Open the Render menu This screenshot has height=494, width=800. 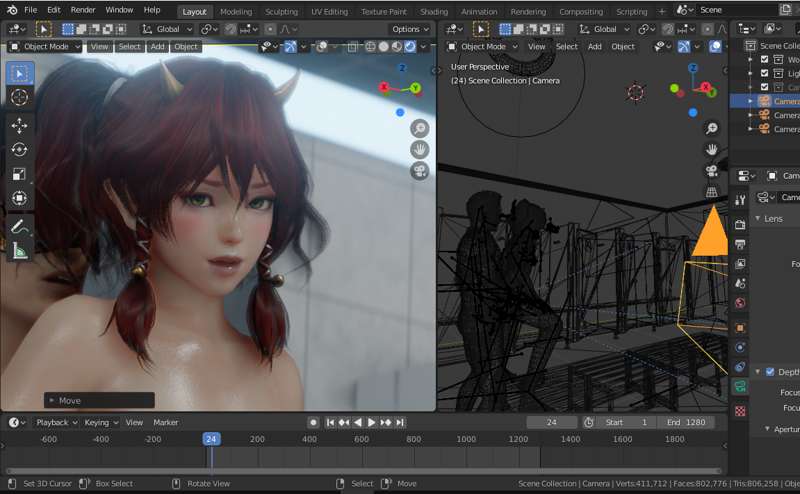pos(83,10)
